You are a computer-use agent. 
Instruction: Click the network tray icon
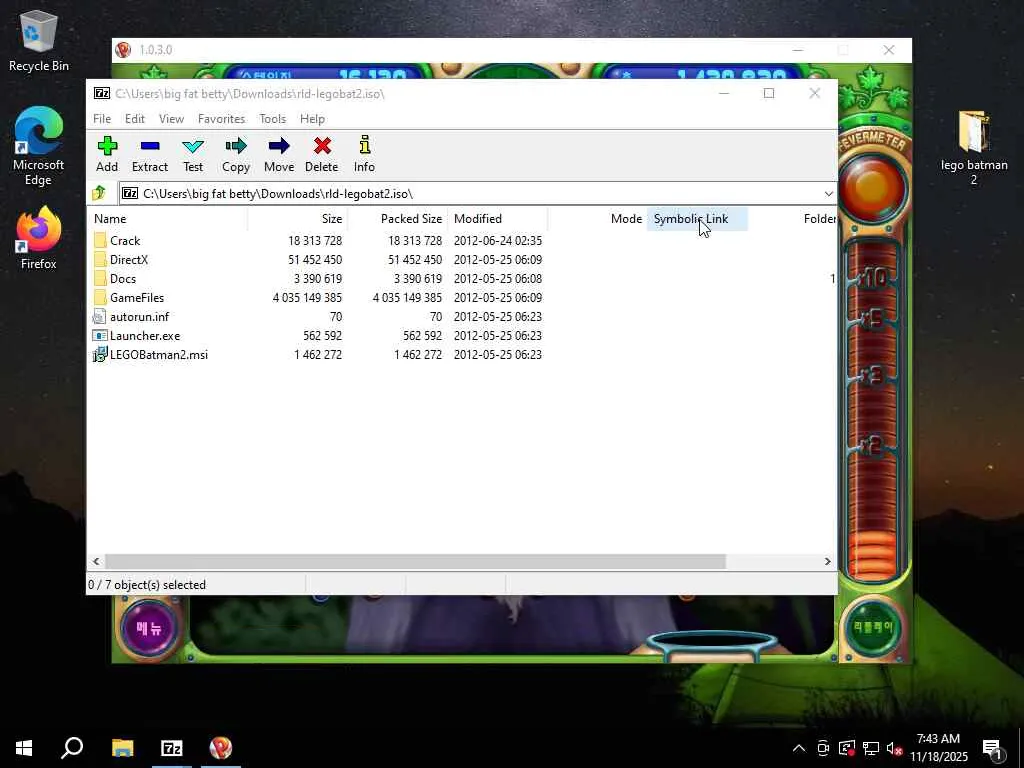(x=871, y=748)
